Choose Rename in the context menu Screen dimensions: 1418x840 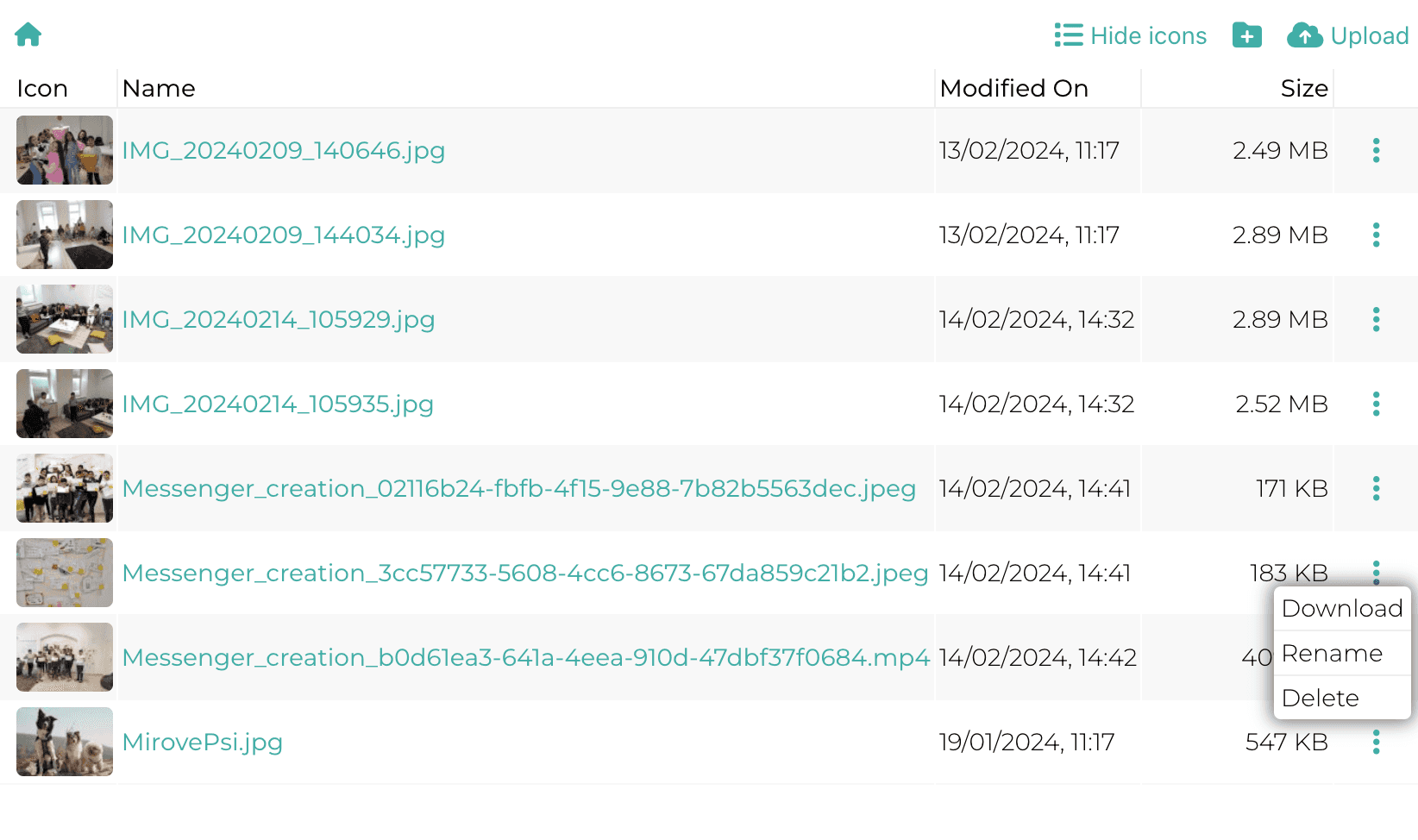[x=1332, y=654]
